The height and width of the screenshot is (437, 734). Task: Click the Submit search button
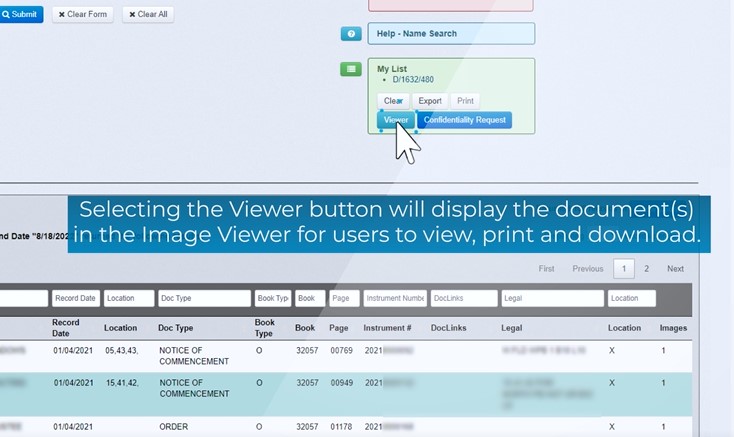click(21, 15)
